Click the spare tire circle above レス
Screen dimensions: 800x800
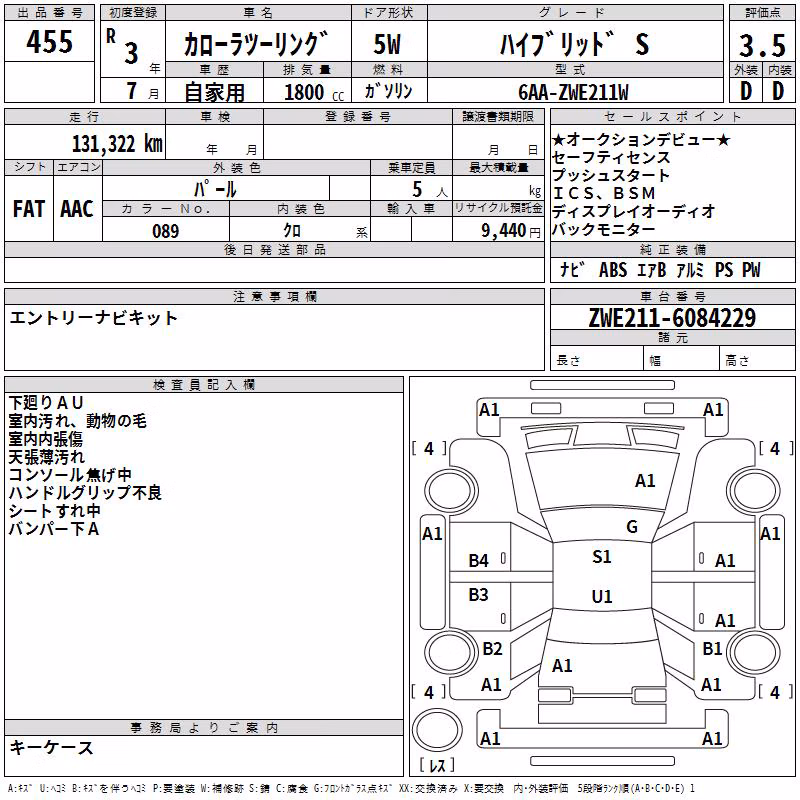tap(437, 730)
